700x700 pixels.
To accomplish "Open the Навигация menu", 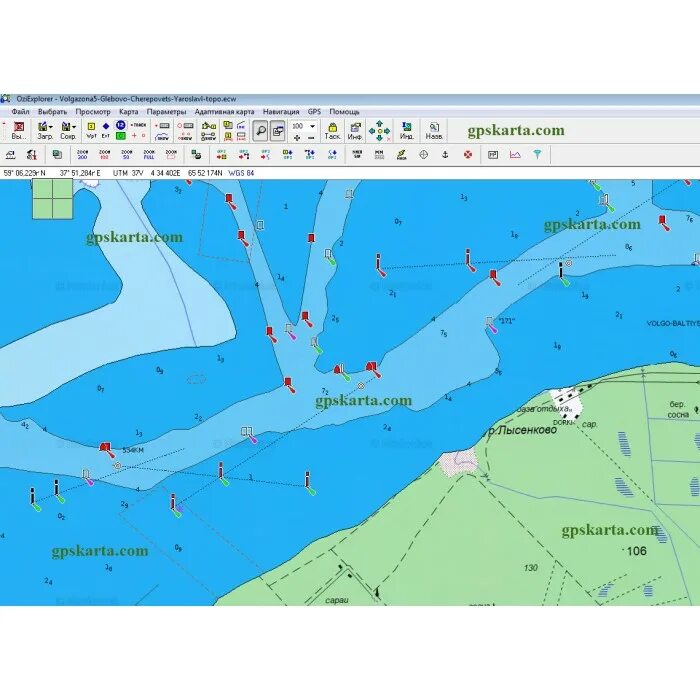I will pyautogui.click(x=281, y=112).
